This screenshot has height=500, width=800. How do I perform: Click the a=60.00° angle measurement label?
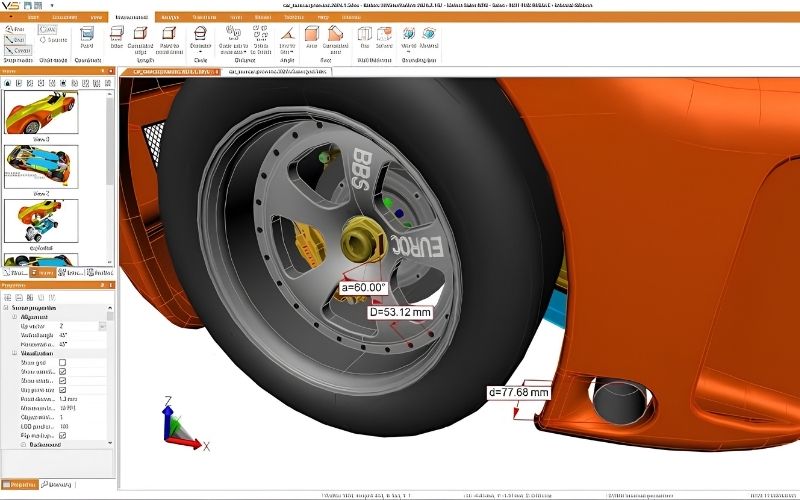coord(363,288)
